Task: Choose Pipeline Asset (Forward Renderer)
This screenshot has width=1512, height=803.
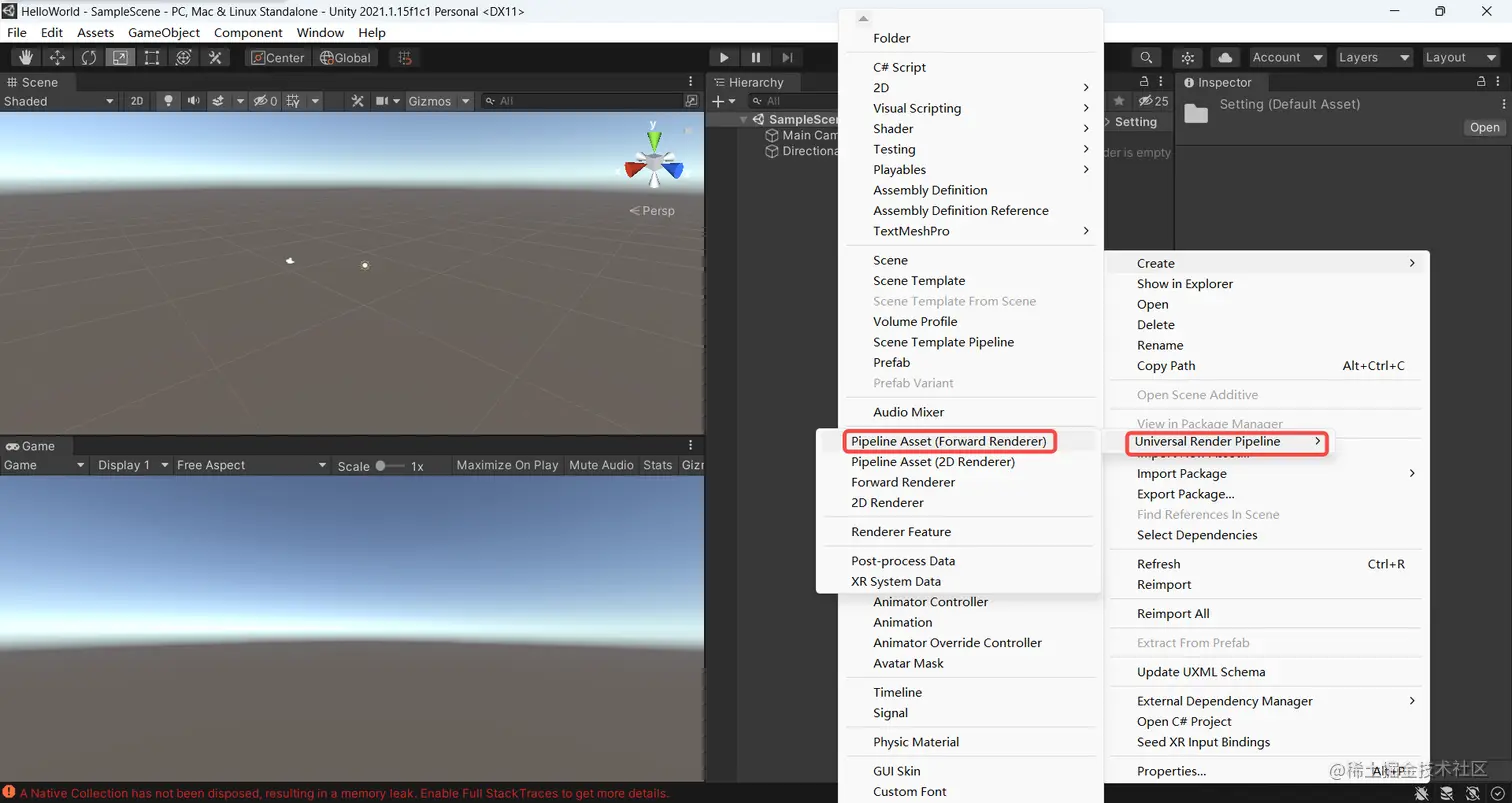Action: pos(949,441)
